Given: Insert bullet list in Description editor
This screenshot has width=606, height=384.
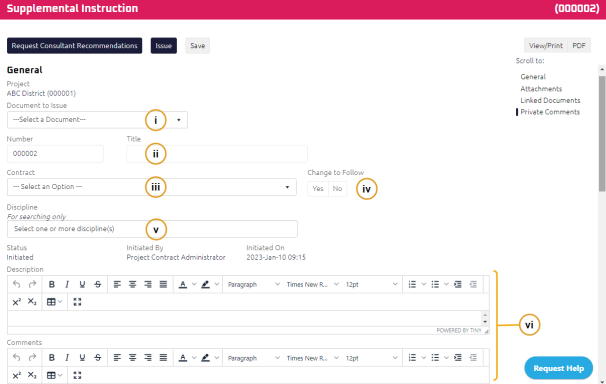Looking at the screenshot, I should [x=435, y=284].
